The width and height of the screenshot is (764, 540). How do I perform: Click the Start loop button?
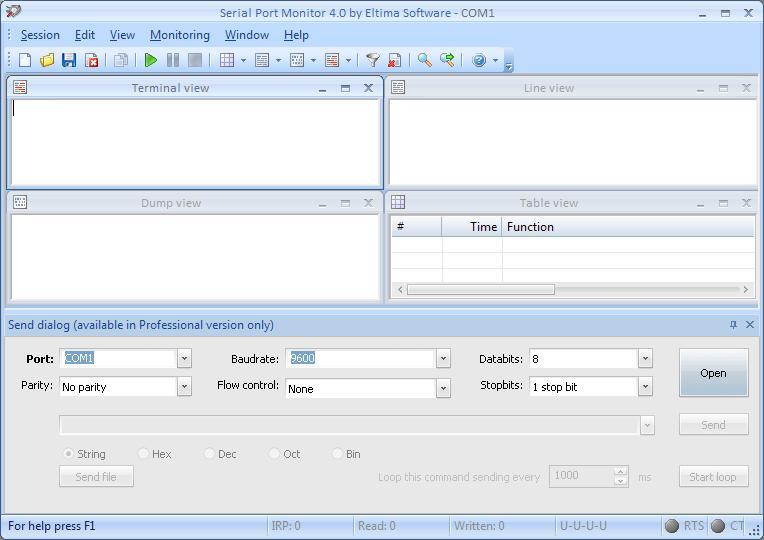[x=713, y=477]
